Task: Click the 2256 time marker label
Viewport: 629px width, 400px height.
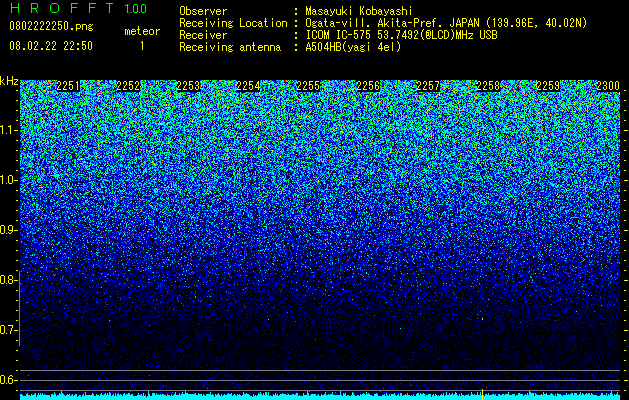Action: tap(368, 86)
